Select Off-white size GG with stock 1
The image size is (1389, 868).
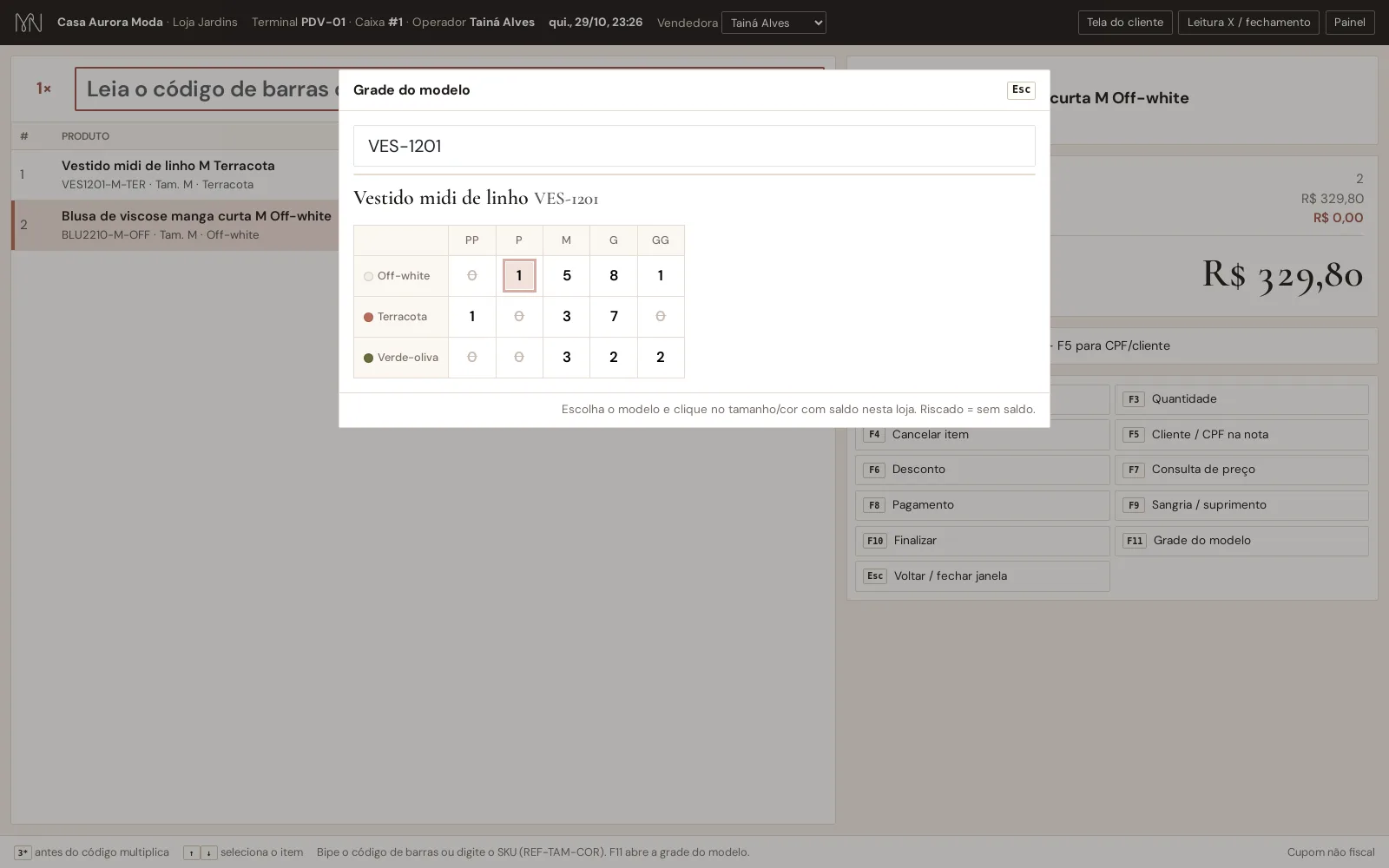[661, 276]
